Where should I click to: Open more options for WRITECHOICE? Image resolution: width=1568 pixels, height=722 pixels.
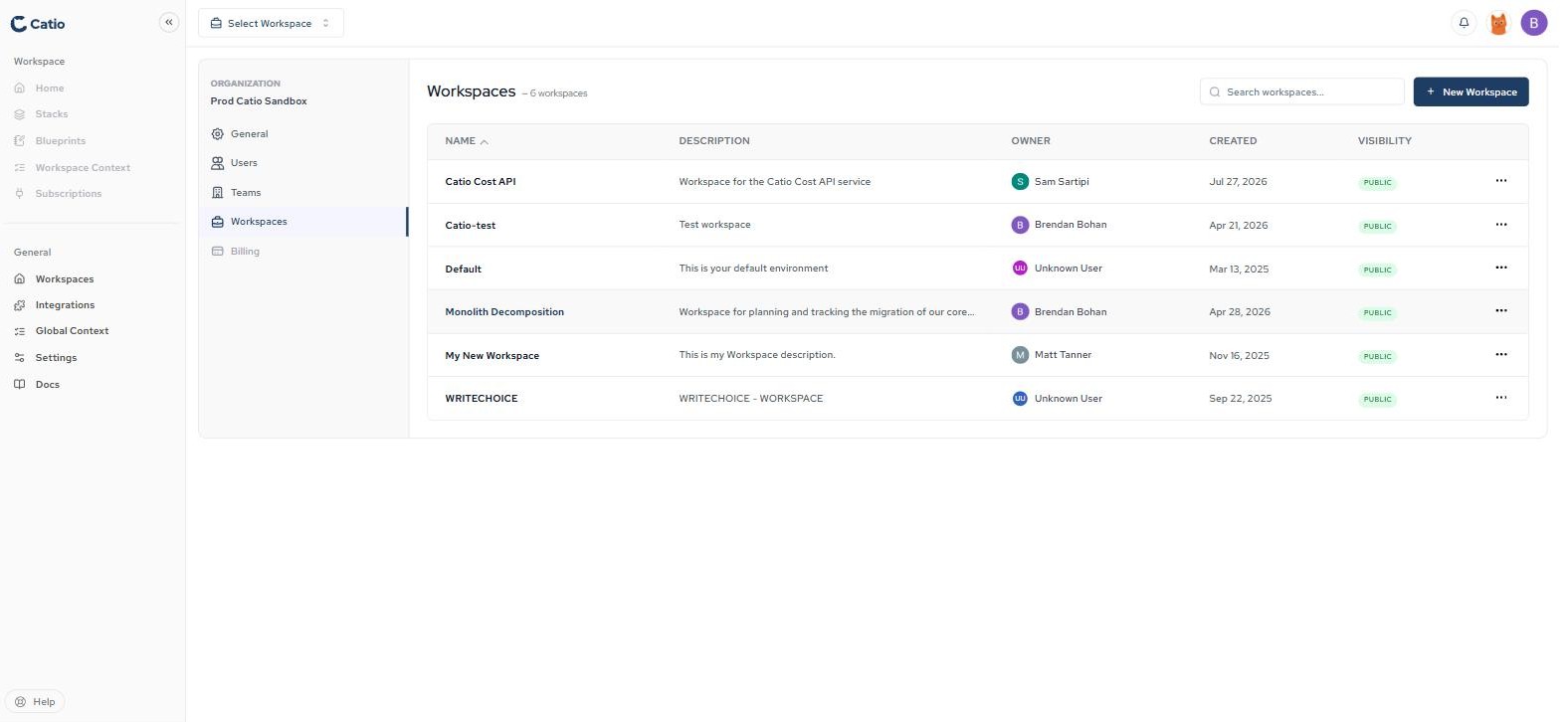pos(1501,398)
